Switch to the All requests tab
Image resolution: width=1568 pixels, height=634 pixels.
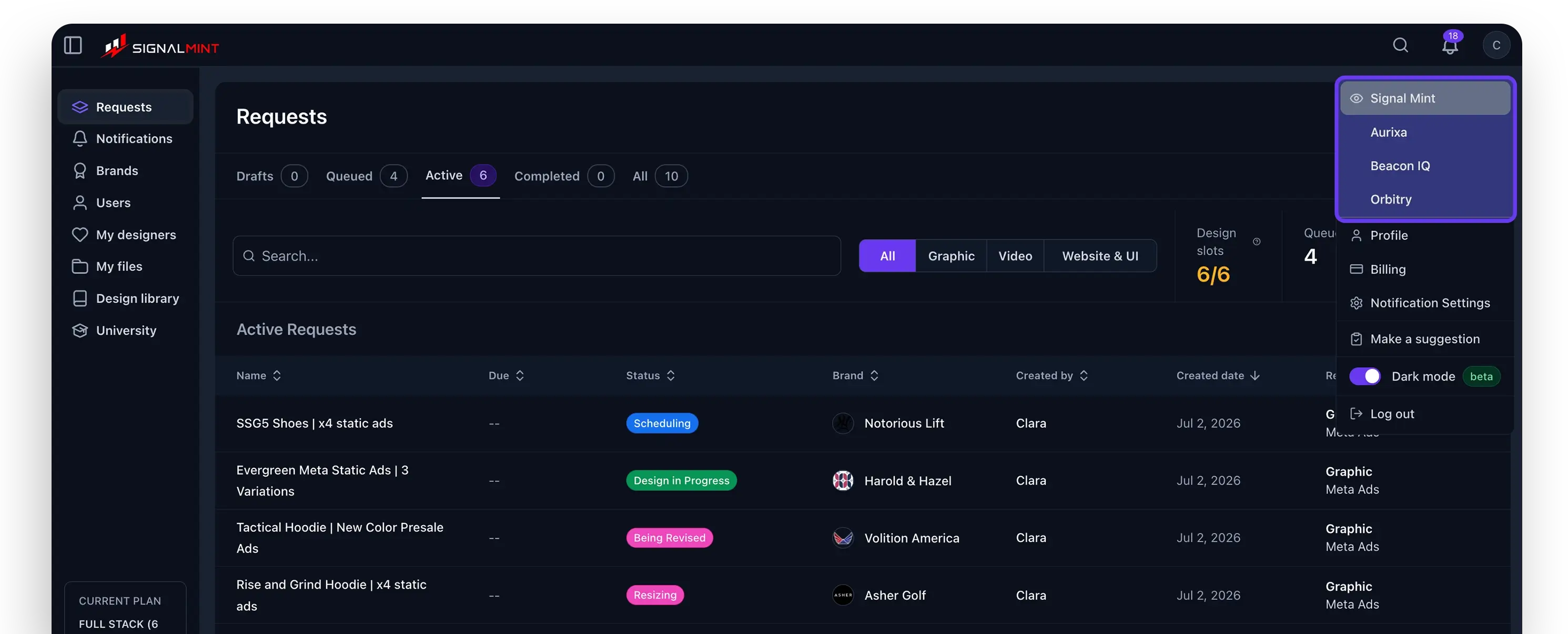coord(660,176)
